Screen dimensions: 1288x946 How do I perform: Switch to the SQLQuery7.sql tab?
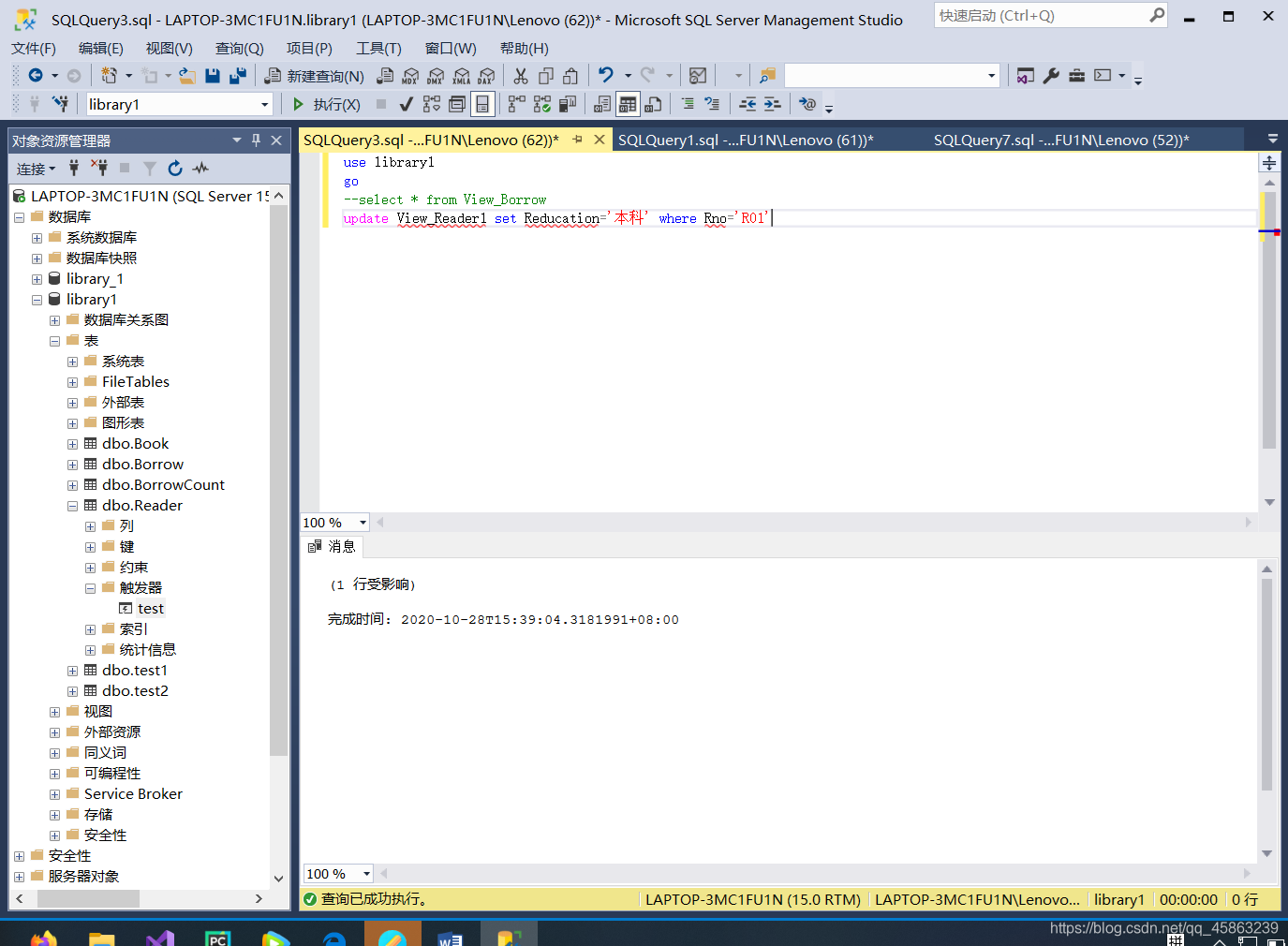[x=1061, y=140]
